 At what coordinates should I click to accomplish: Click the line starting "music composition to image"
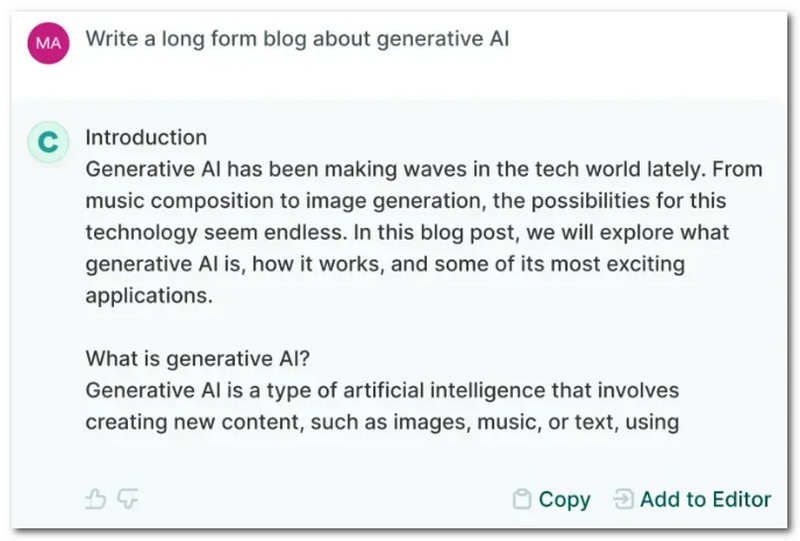[404, 203]
